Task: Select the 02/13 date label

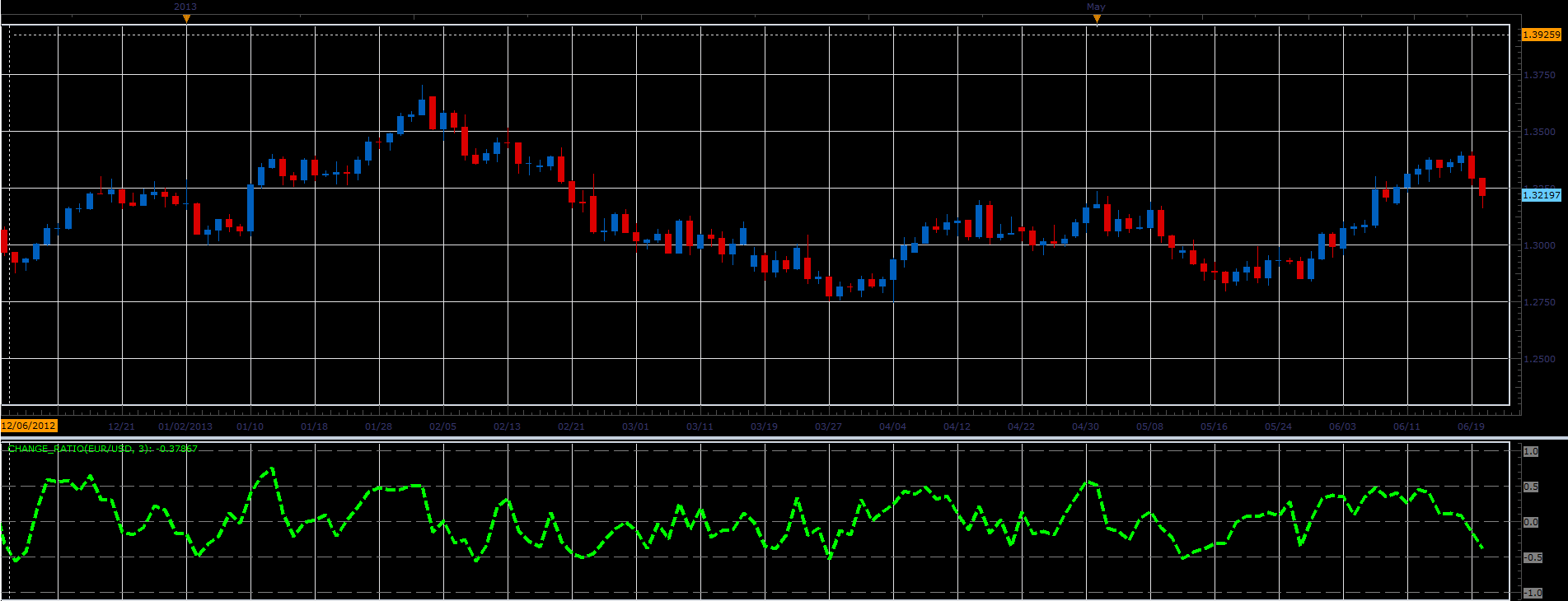Action: coord(508,426)
